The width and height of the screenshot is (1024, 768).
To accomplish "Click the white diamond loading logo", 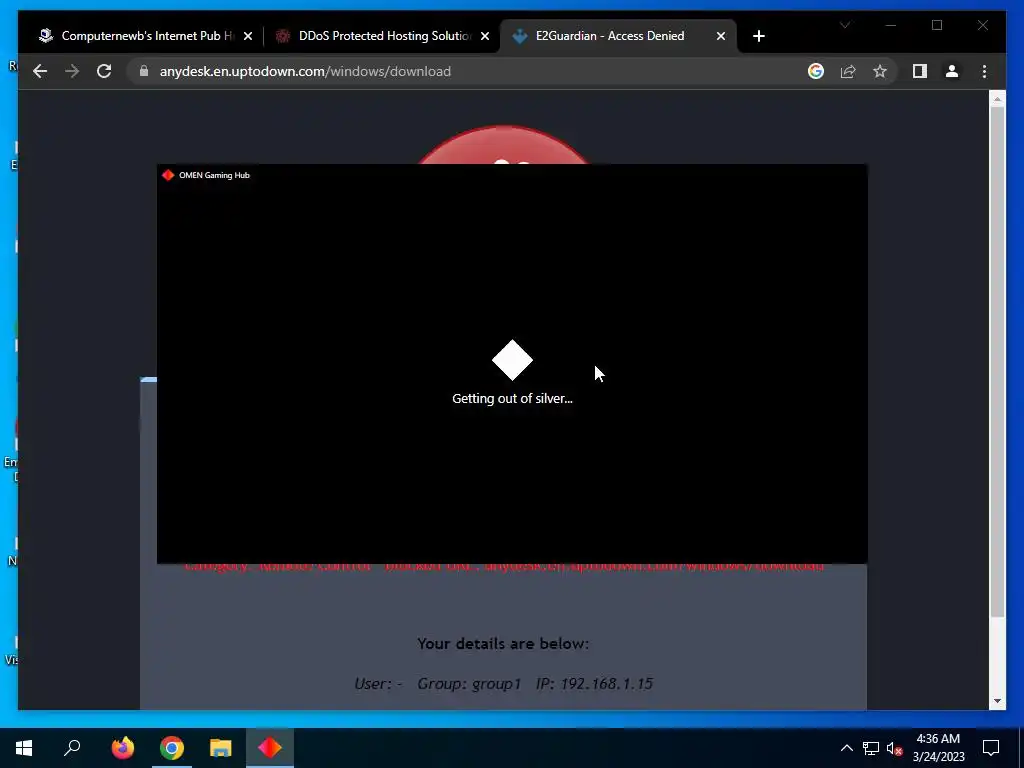I will [512, 360].
